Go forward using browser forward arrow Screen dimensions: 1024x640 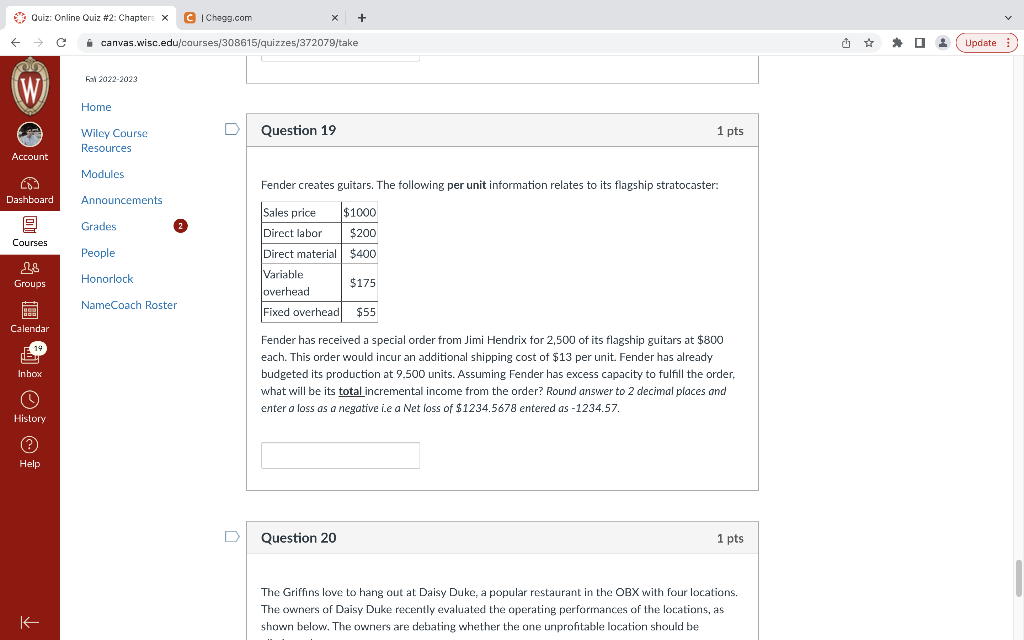pos(39,42)
